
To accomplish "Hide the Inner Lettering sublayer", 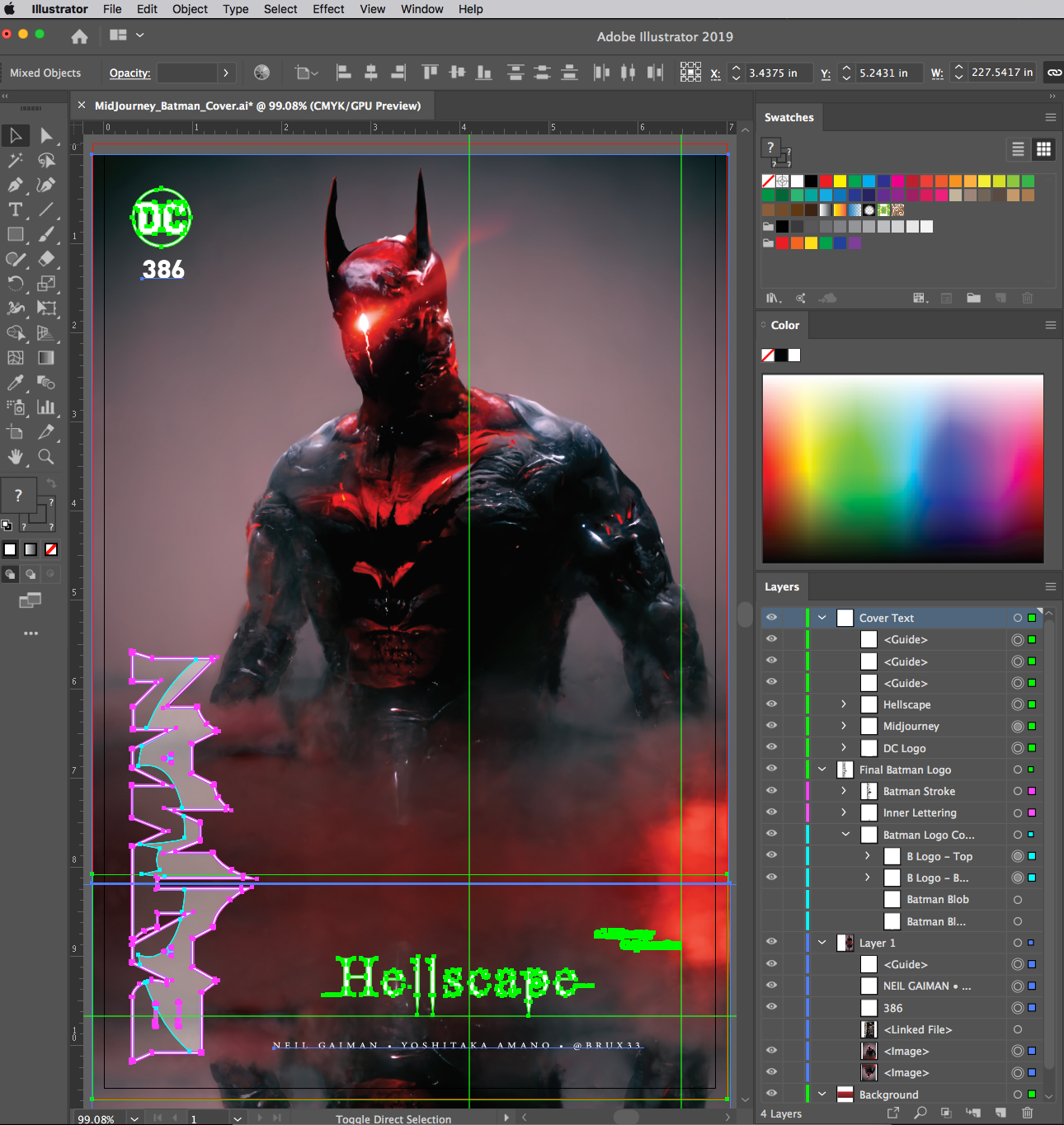I will pos(771,812).
